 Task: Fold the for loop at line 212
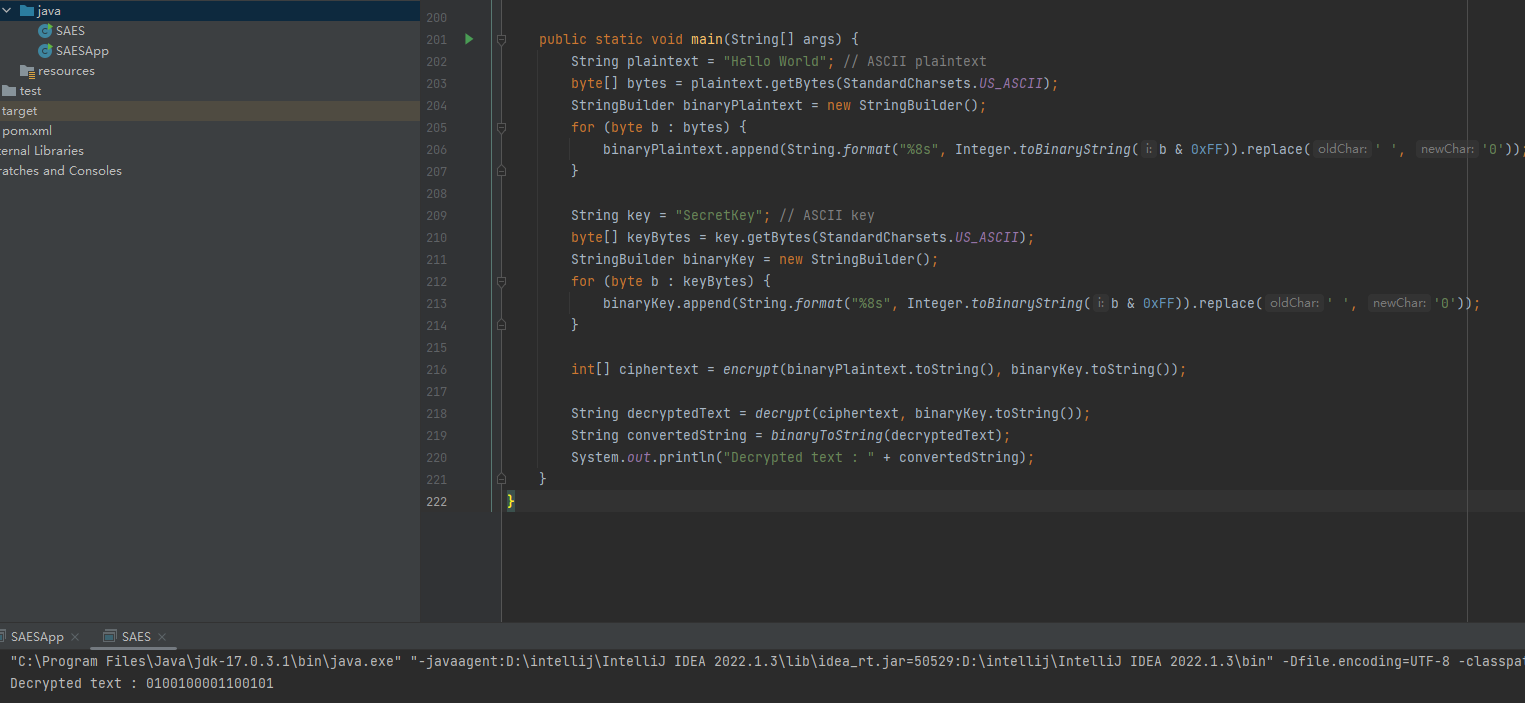[x=501, y=281]
